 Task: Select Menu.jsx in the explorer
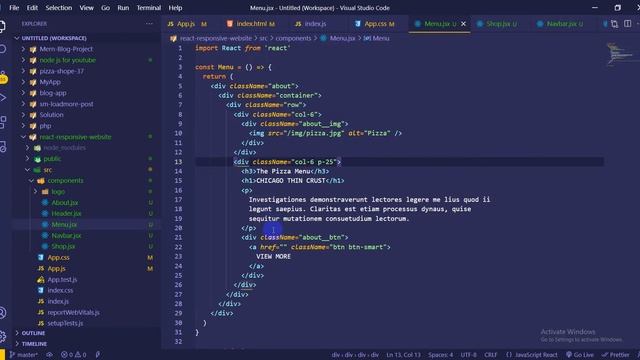(x=64, y=224)
